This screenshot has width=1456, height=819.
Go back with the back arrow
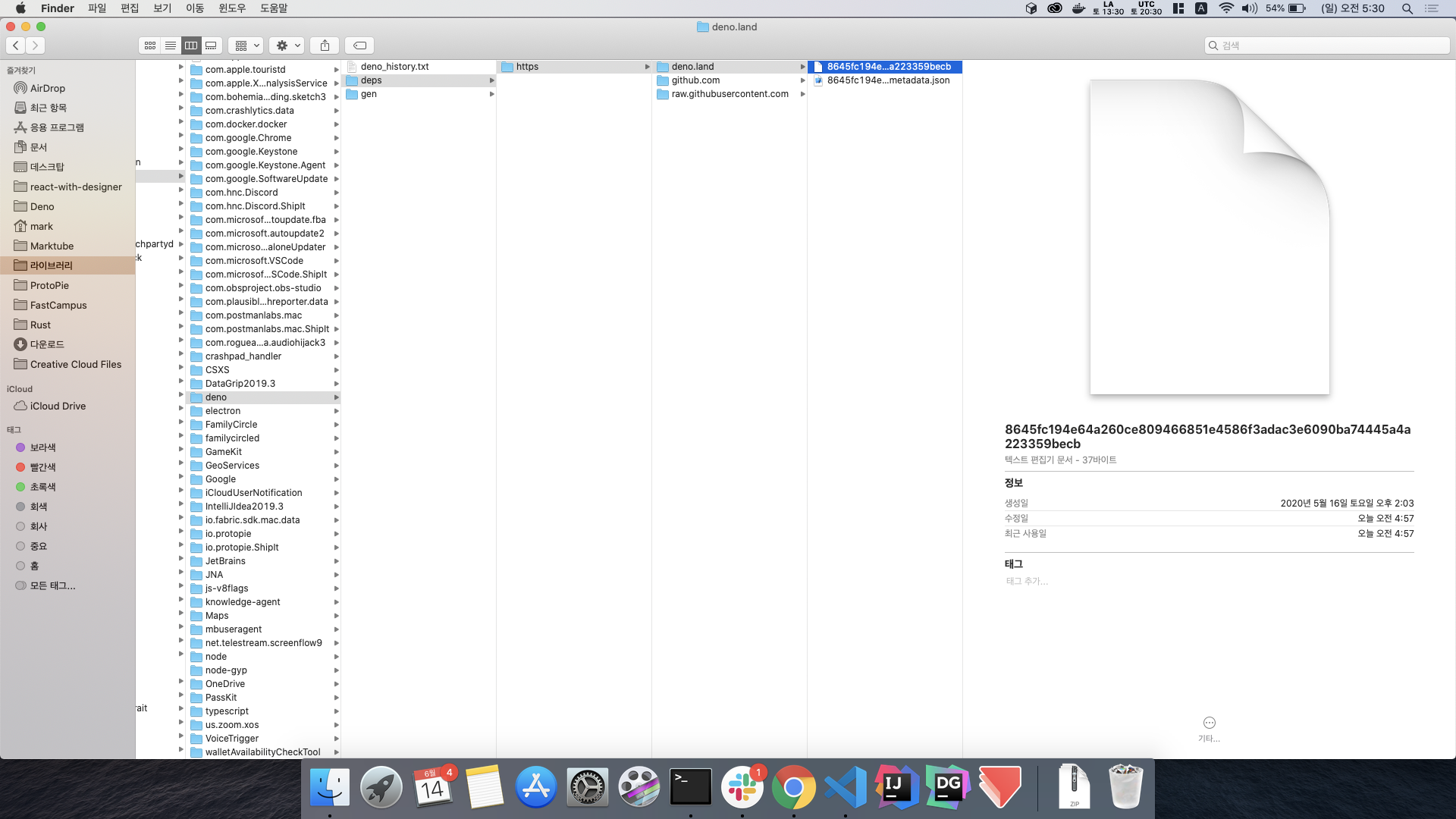16,45
